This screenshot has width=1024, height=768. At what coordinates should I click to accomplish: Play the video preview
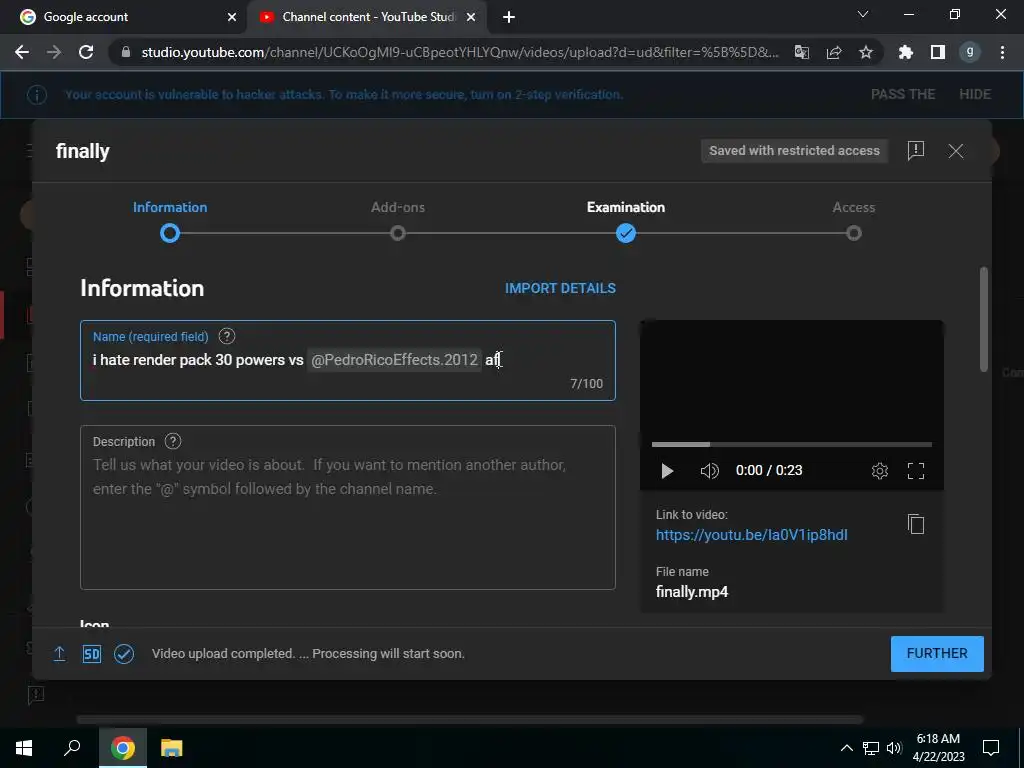tap(667, 471)
